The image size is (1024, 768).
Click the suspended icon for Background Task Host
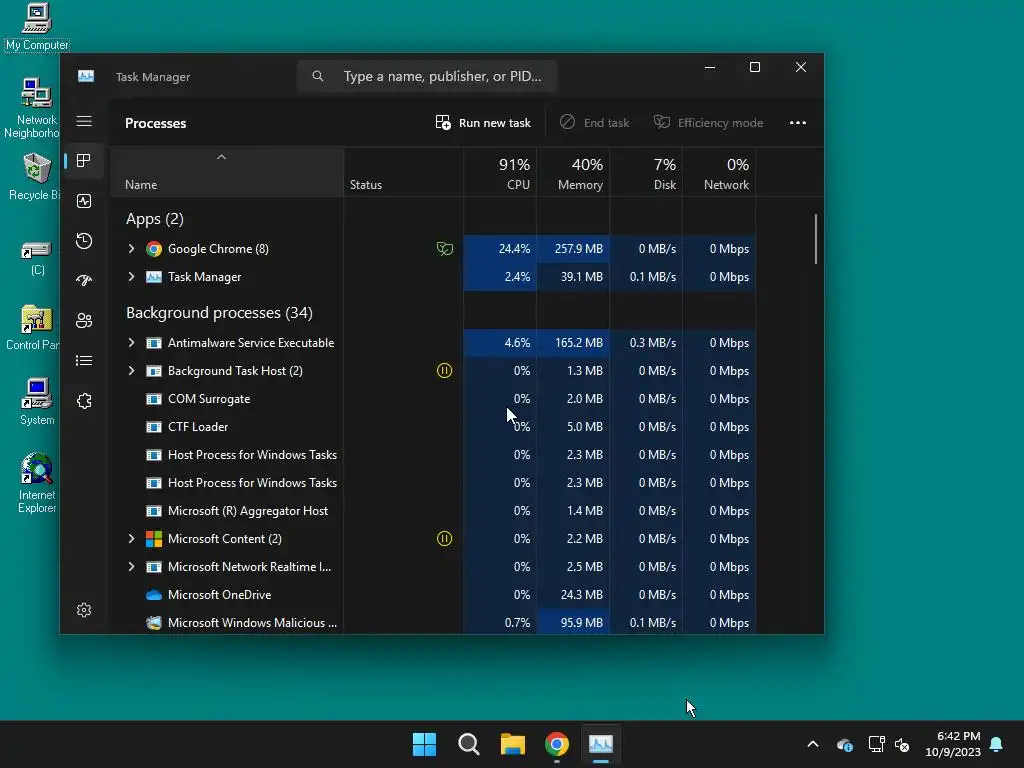(444, 371)
